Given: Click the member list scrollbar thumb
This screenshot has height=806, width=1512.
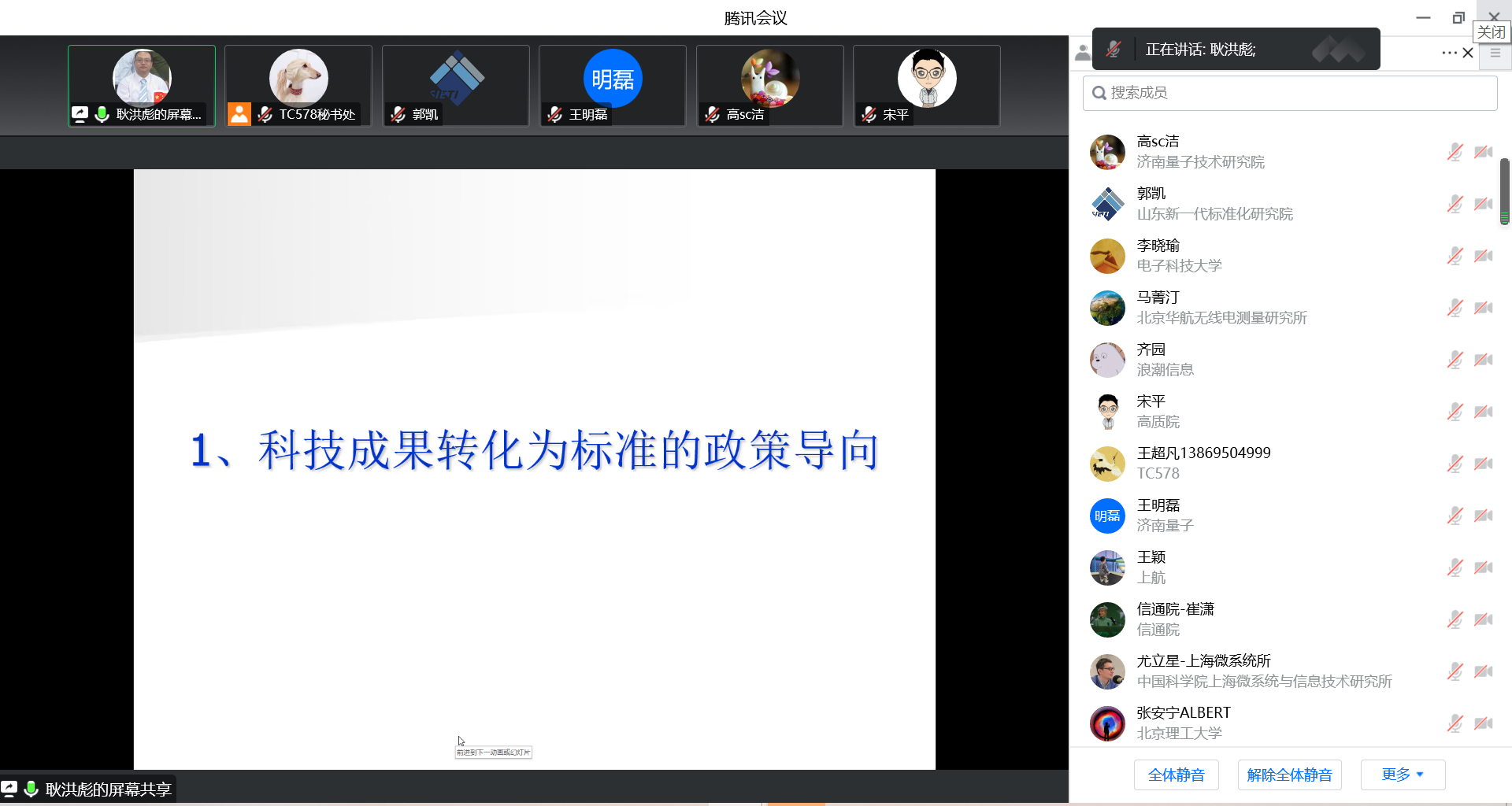Looking at the screenshot, I should point(1504,191).
